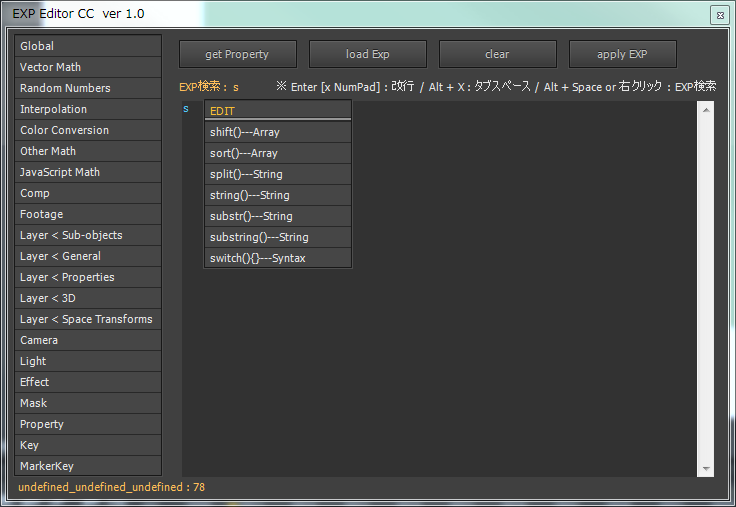Click the apply EXP button
736x507 pixels.
point(622,54)
